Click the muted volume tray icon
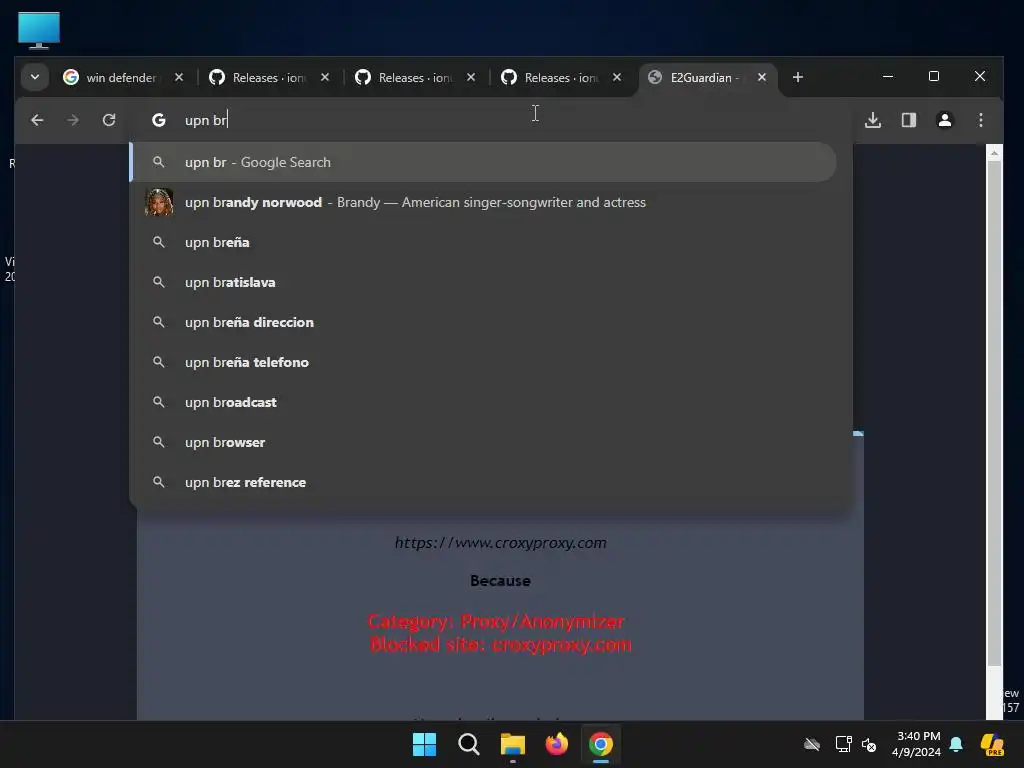1024x768 pixels. [x=869, y=744]
